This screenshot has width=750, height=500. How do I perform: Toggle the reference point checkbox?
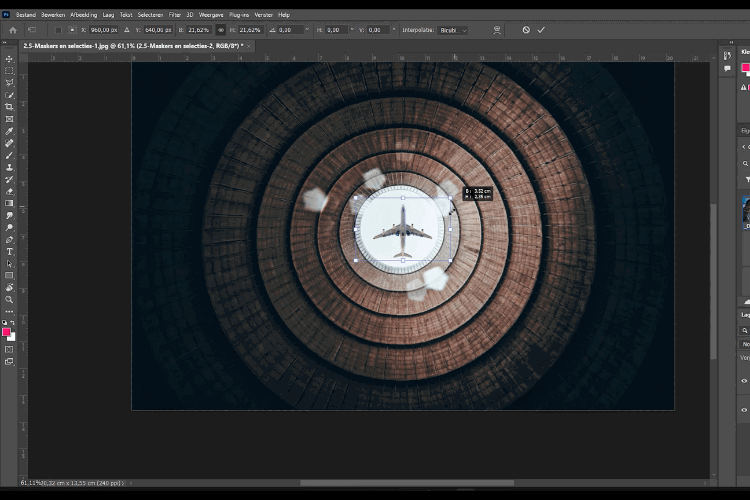point(58,30)
